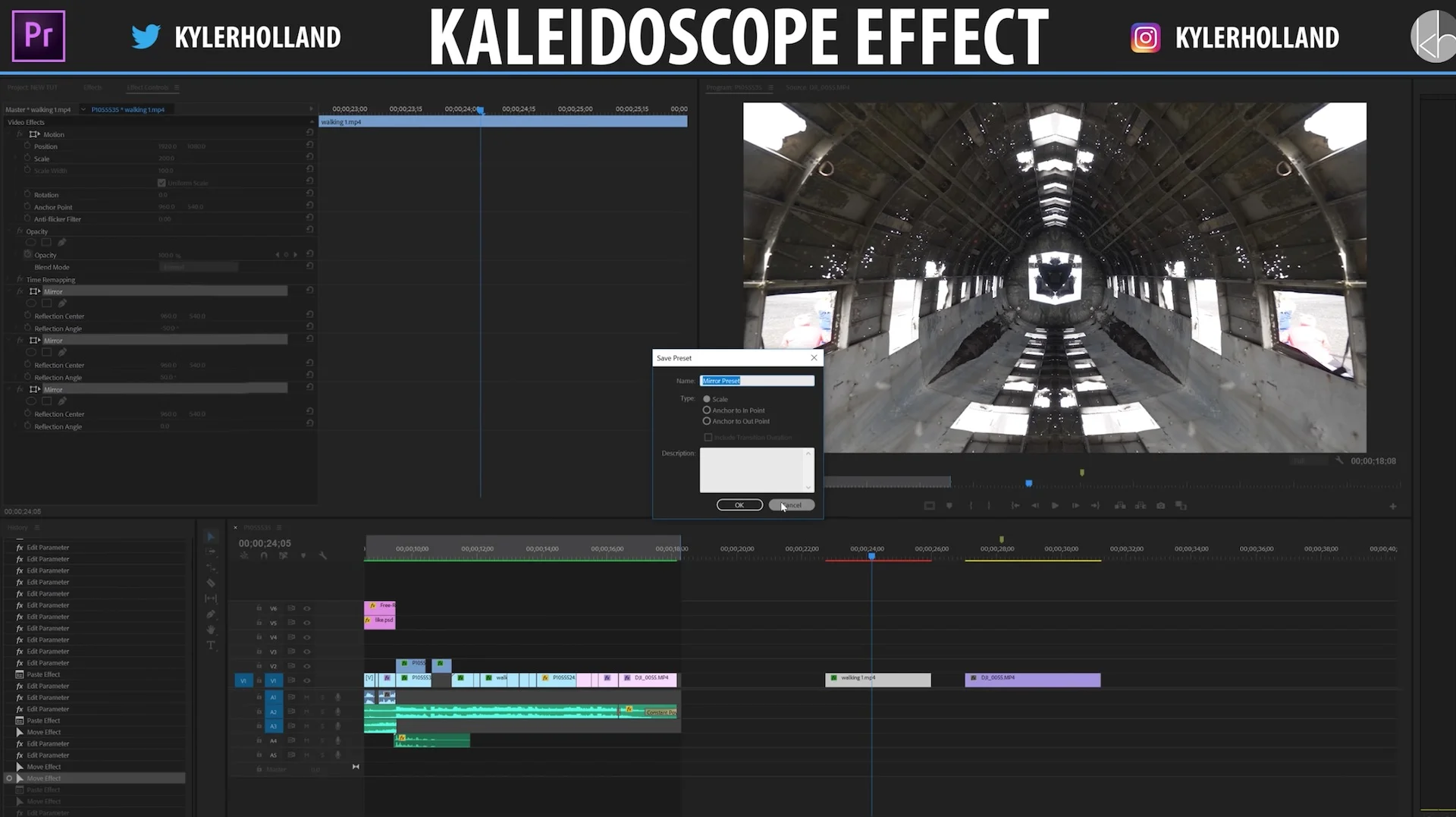Open timeline display settings wrench
Image resolution: width=1456 pixels, height=817 pixels.
pyautogui.click(x=323, y=555)
